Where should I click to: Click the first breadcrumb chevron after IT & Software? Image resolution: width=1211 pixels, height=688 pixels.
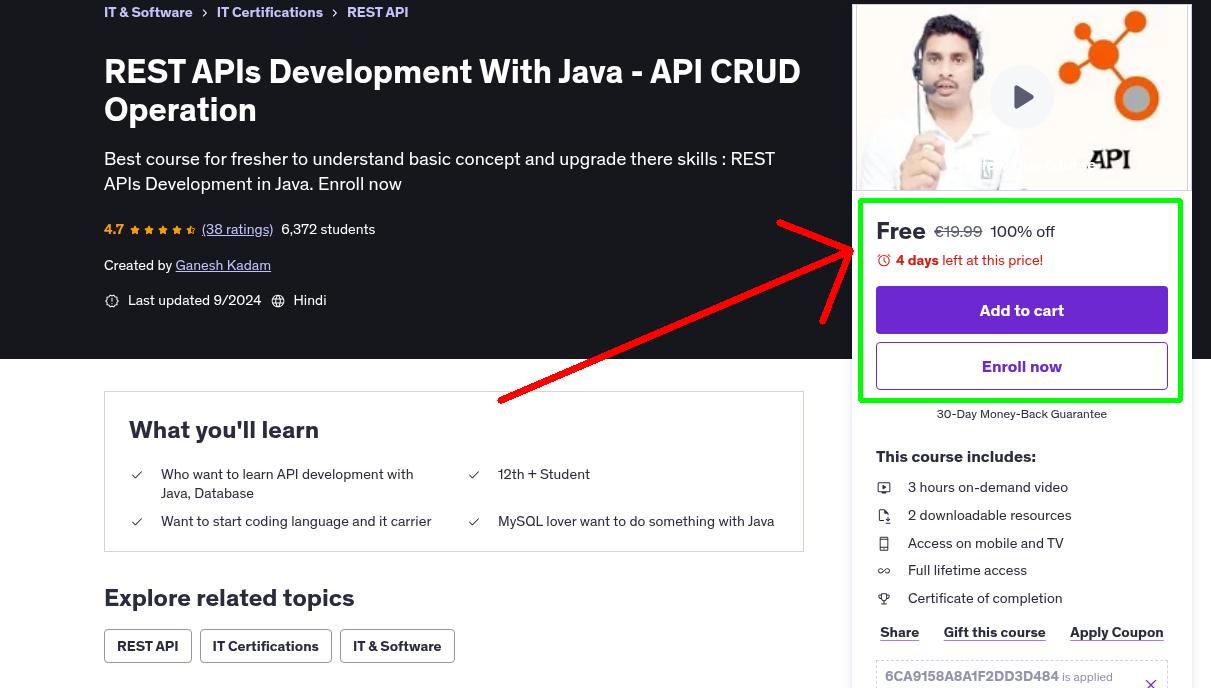point(204,12)
